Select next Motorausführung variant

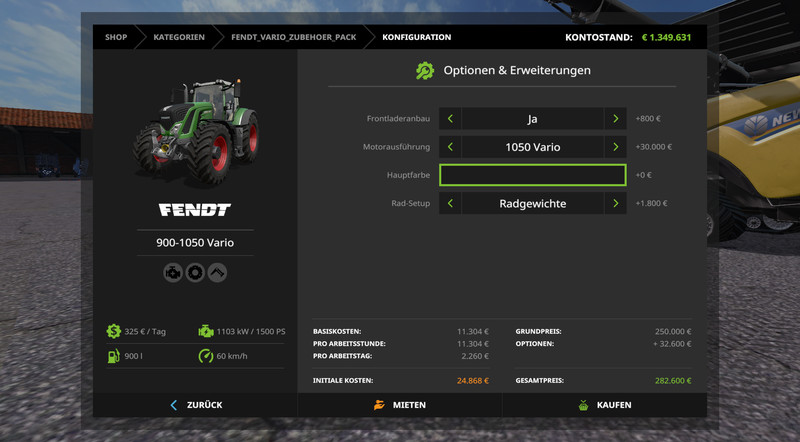[615, 147]
